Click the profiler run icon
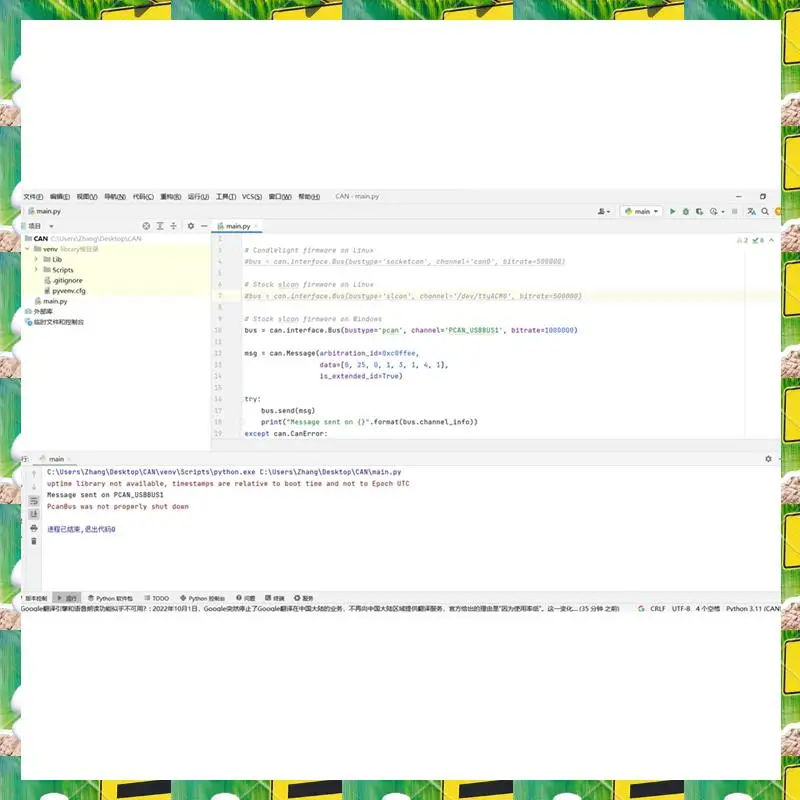Screen dimensions: 800x800 [x=713, y=211]
